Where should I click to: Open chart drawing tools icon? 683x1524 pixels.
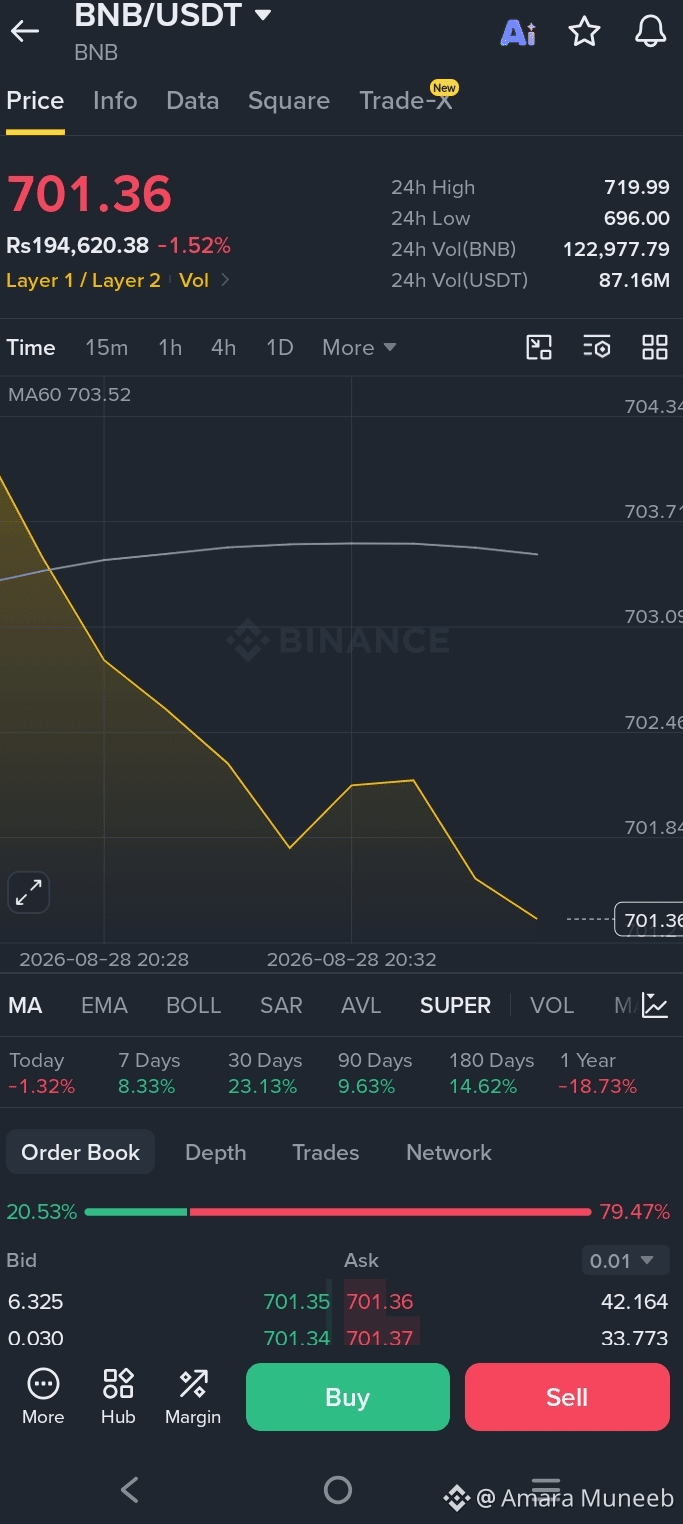[539, 347]
